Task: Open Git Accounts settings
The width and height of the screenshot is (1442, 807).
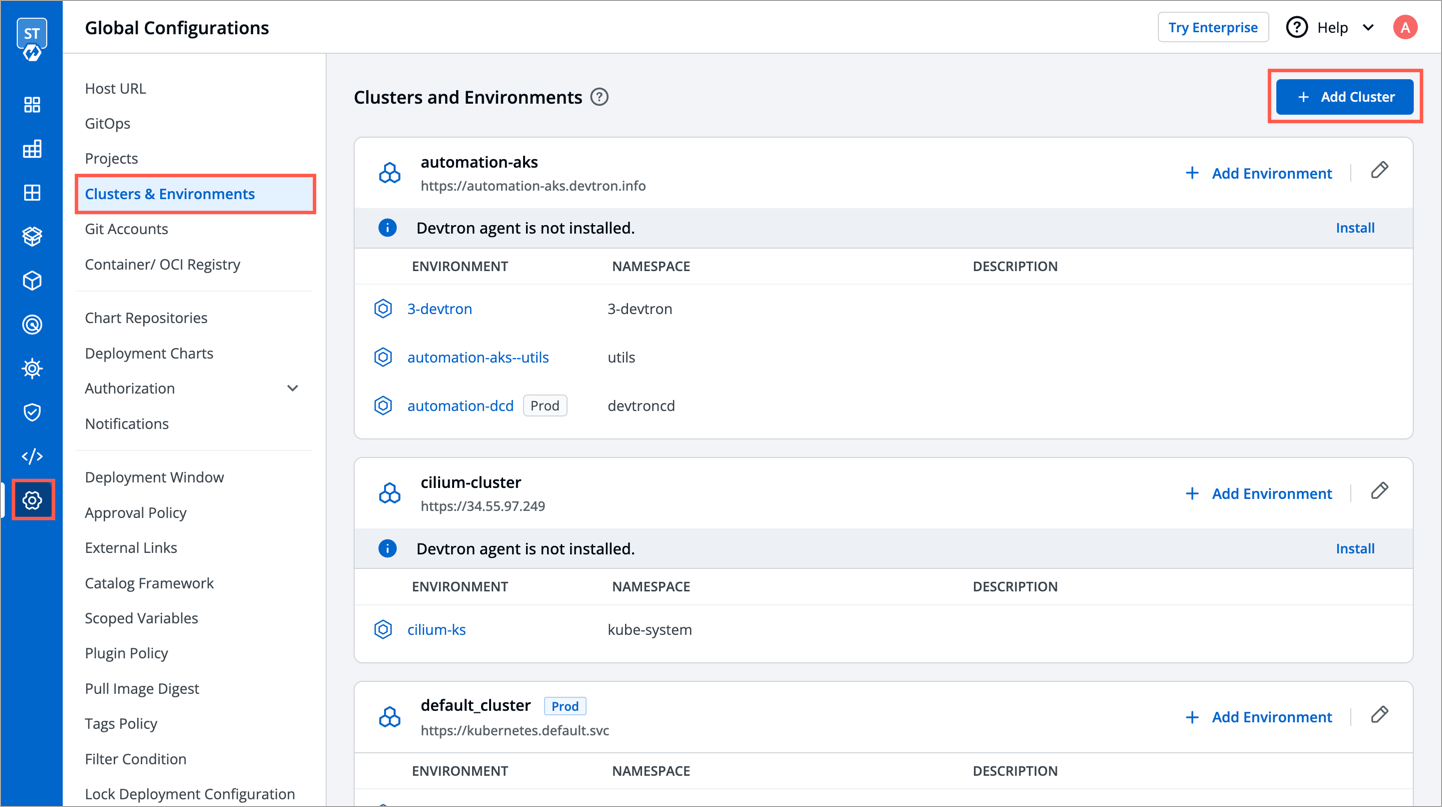Action: point(126,229)
